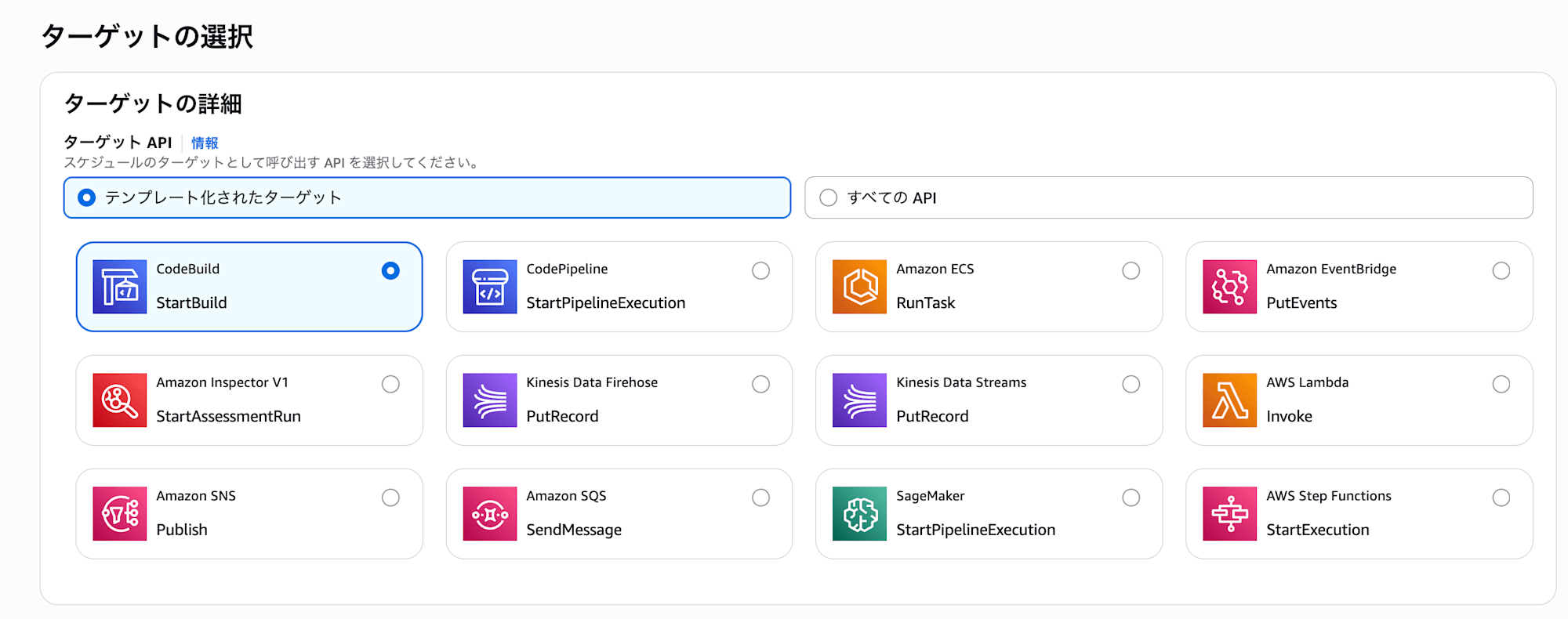The image size is (1568, 619).
Task: Choose the CodePipeline radio button
Action: pos(760,270)
